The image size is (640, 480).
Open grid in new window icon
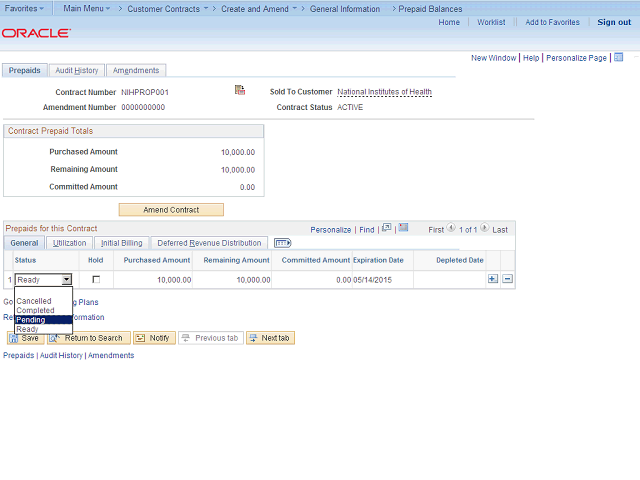click(387, 228)
